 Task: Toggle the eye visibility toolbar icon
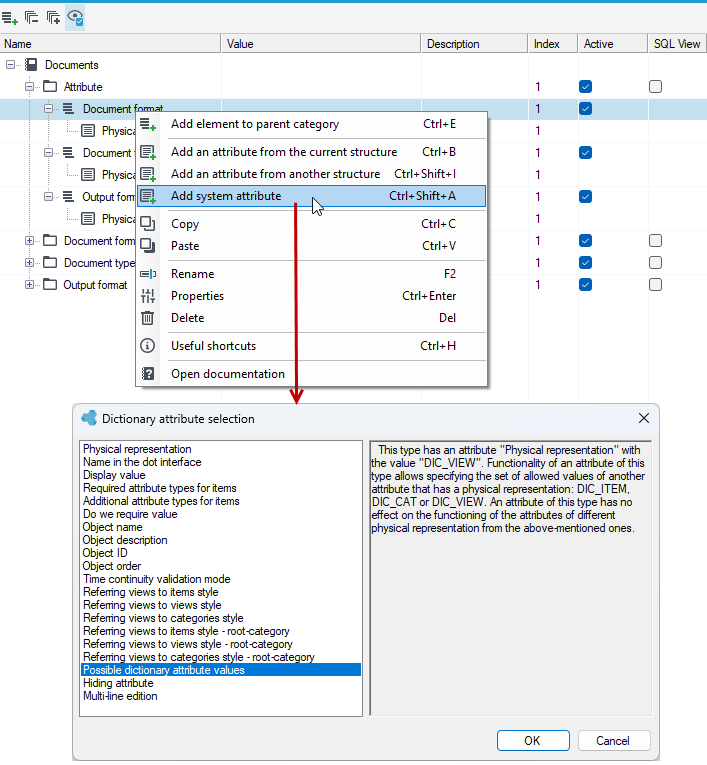point(75,18)
